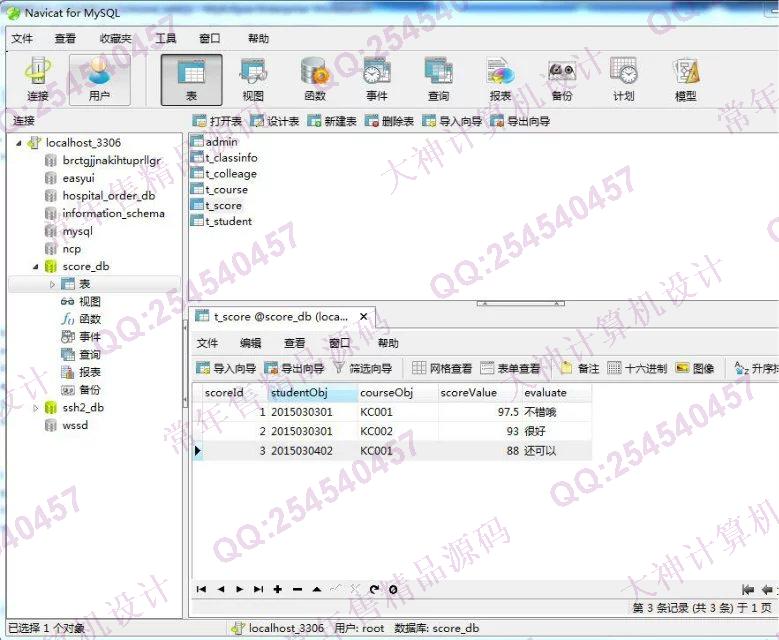Image resolution: width=779 pixels, height=640 pixels.
Task: Toggle the 备注 (Memo) panel
Action: (580, 368)
